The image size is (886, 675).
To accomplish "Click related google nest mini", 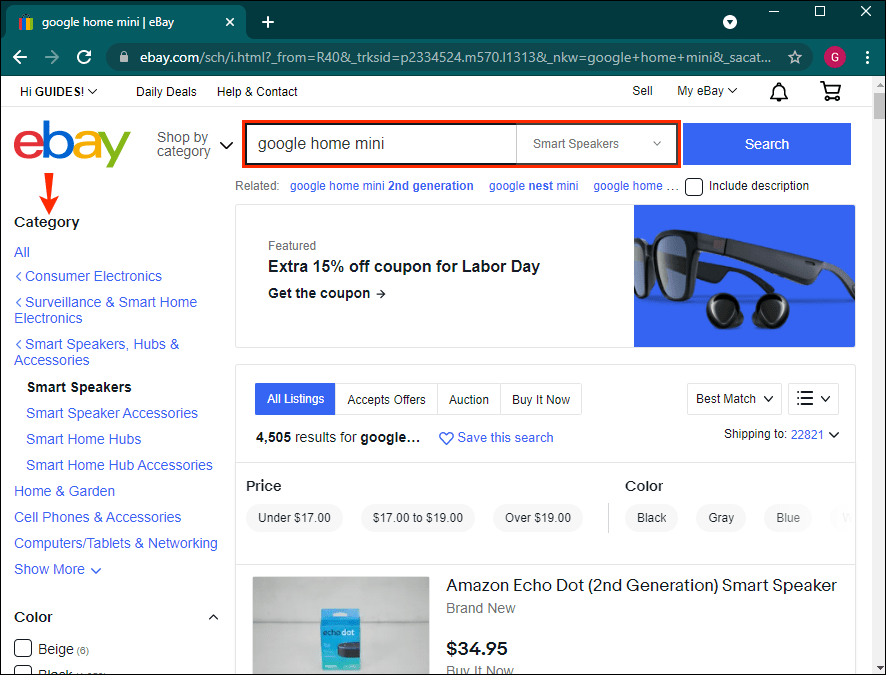I will click(533, 186).
